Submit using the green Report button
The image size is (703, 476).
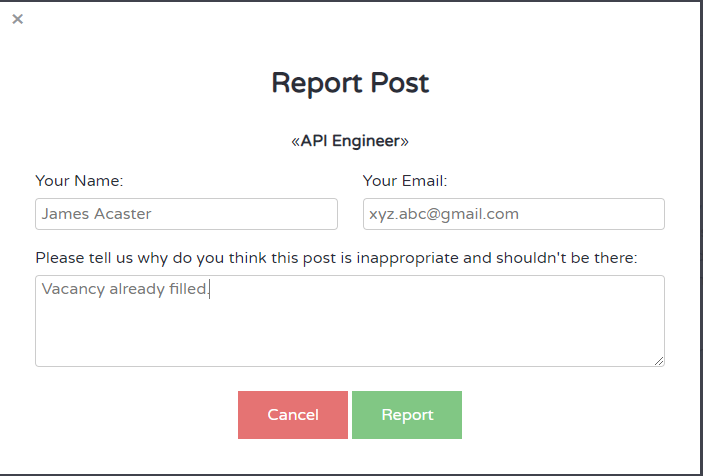coord(407,415)
